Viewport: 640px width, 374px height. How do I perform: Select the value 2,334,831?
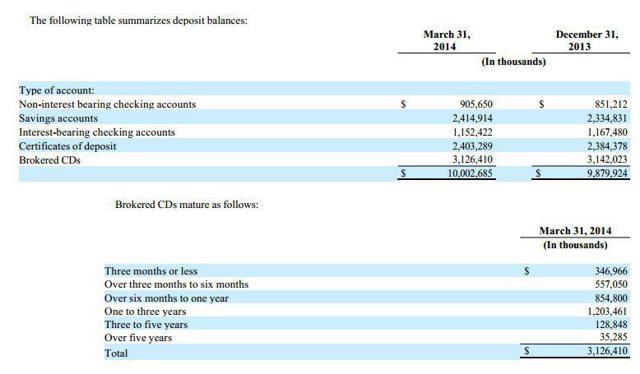(x=607, y=118)
